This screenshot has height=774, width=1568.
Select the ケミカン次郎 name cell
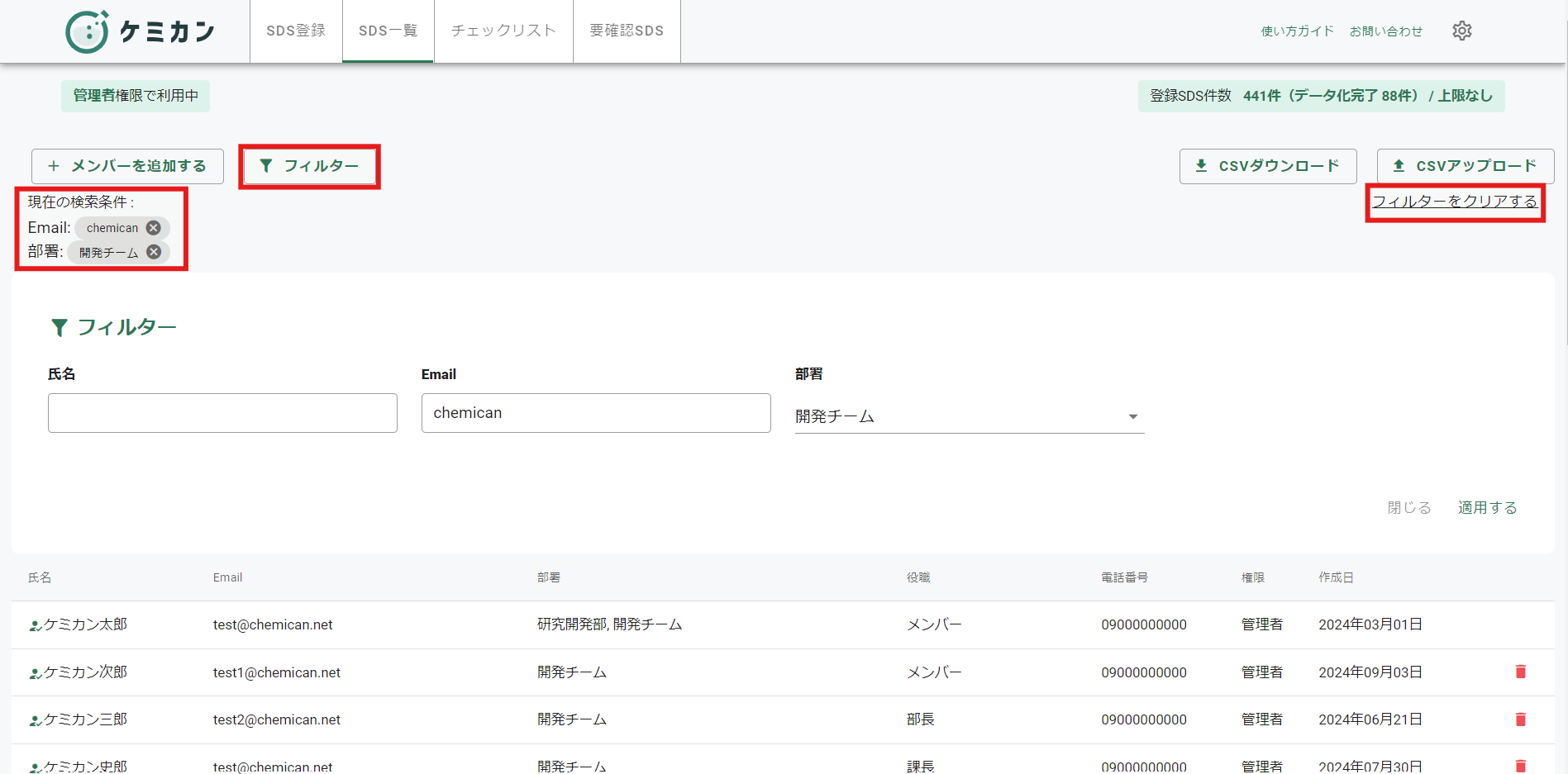[85, 672]
